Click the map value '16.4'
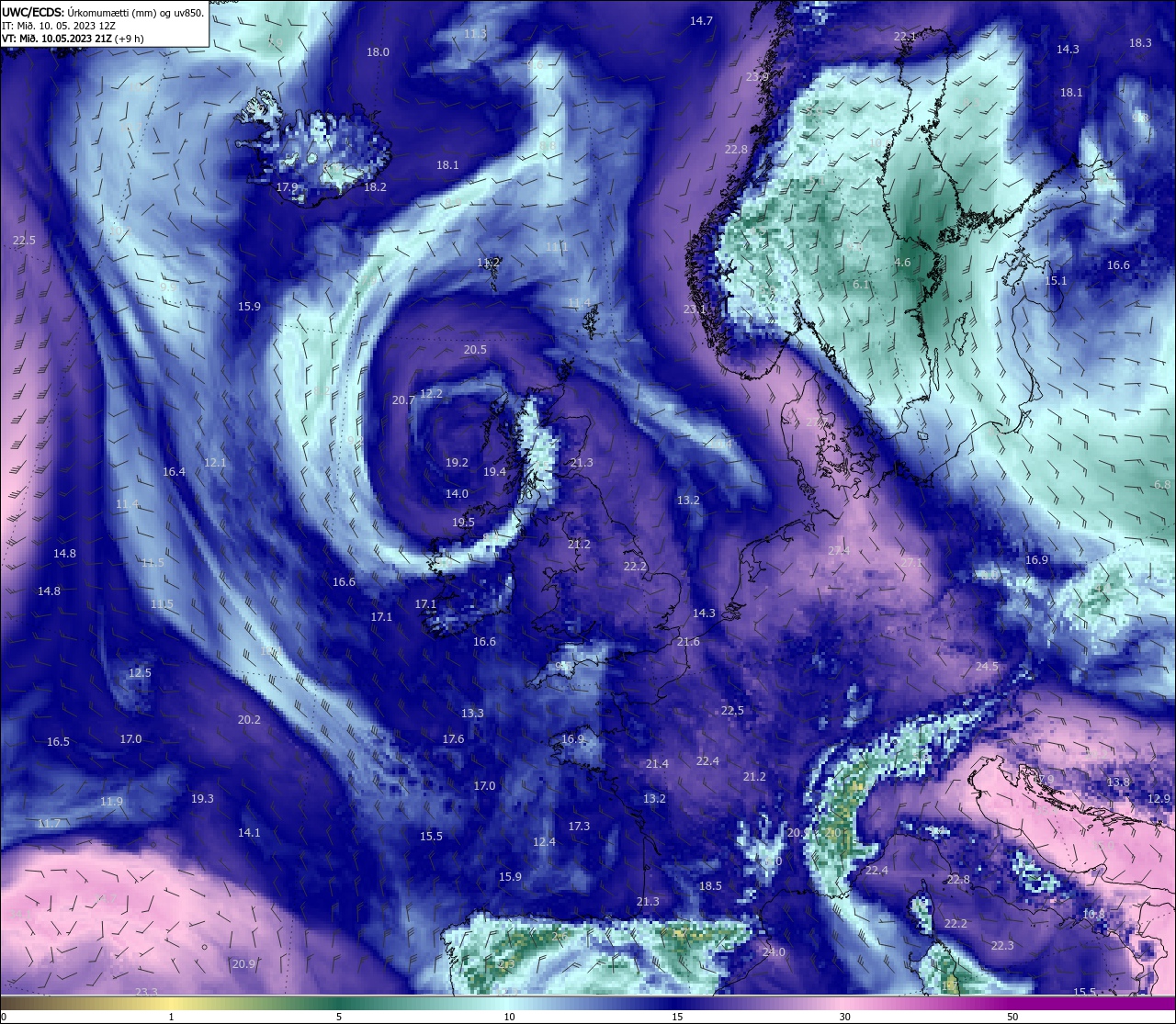Viewport: 1176px width, 1024px height. [x=174, y=472]
